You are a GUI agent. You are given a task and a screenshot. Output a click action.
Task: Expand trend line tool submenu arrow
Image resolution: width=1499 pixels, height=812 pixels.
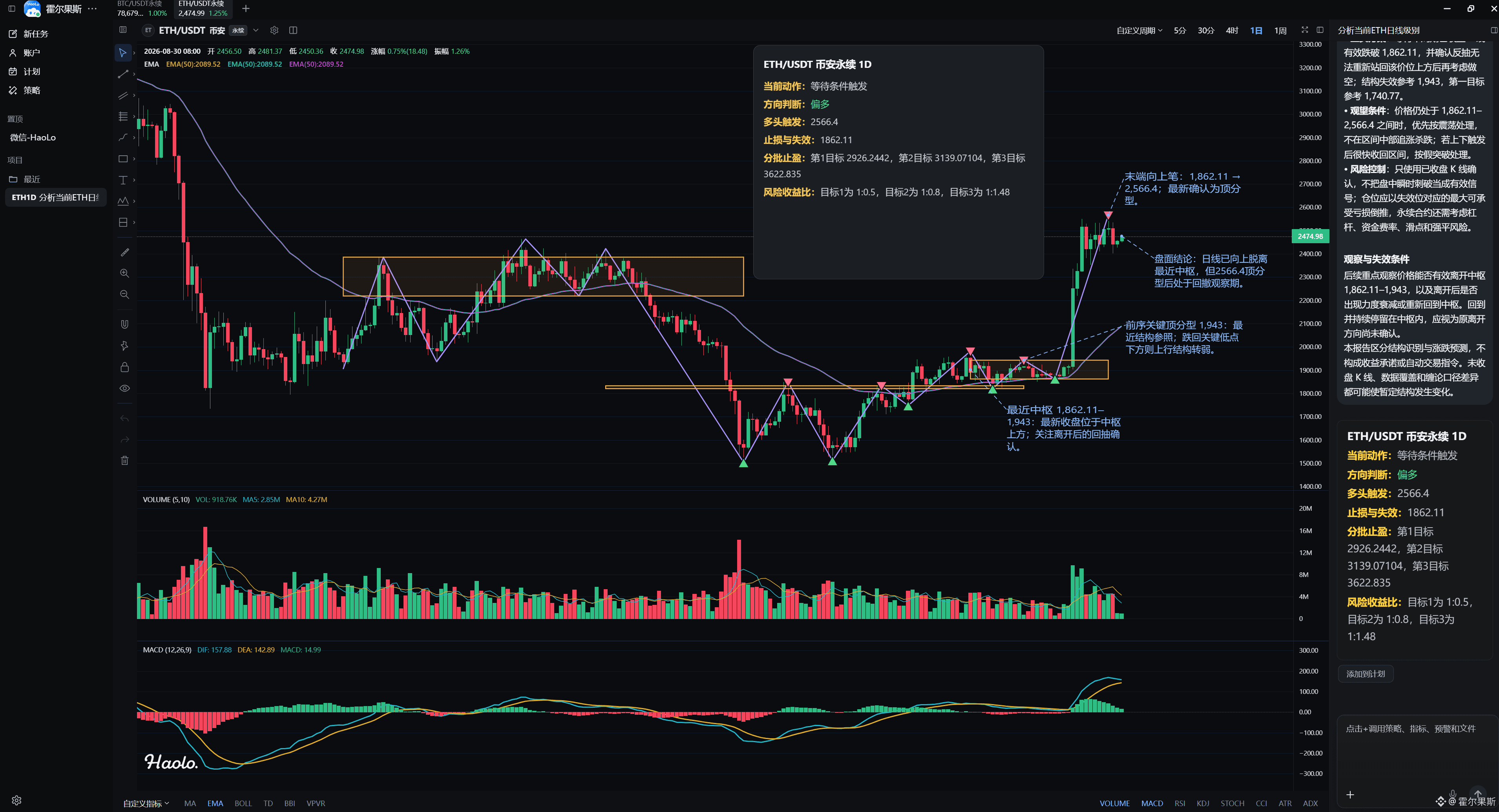pyautogui.click(x=134, y=74)
